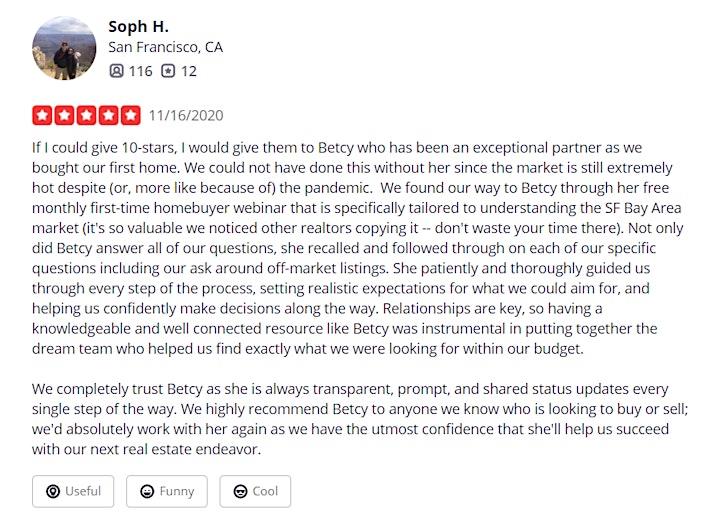Click the review date 11/16/2020

pos(186,115)
